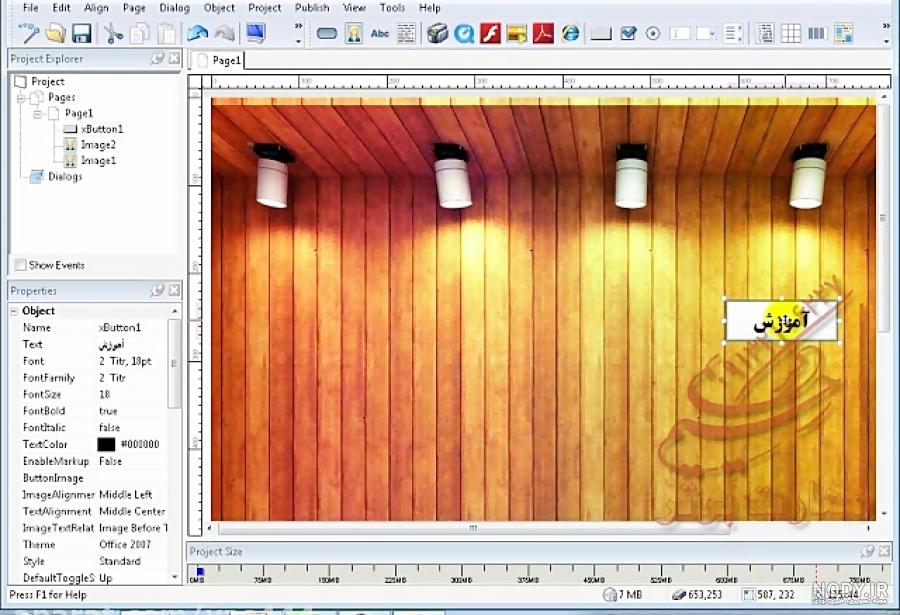
Task: Click the grey Redo arrow icon
Action: 224,33
